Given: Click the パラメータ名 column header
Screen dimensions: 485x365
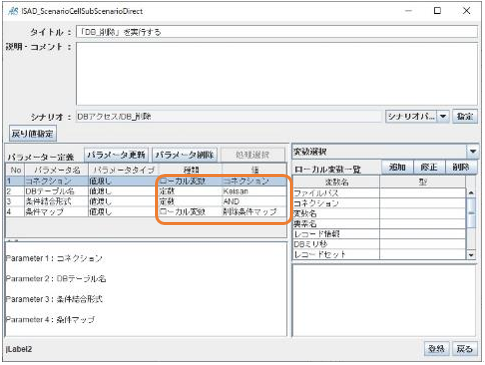Looking at the screenshot, I should pos(57,170).
